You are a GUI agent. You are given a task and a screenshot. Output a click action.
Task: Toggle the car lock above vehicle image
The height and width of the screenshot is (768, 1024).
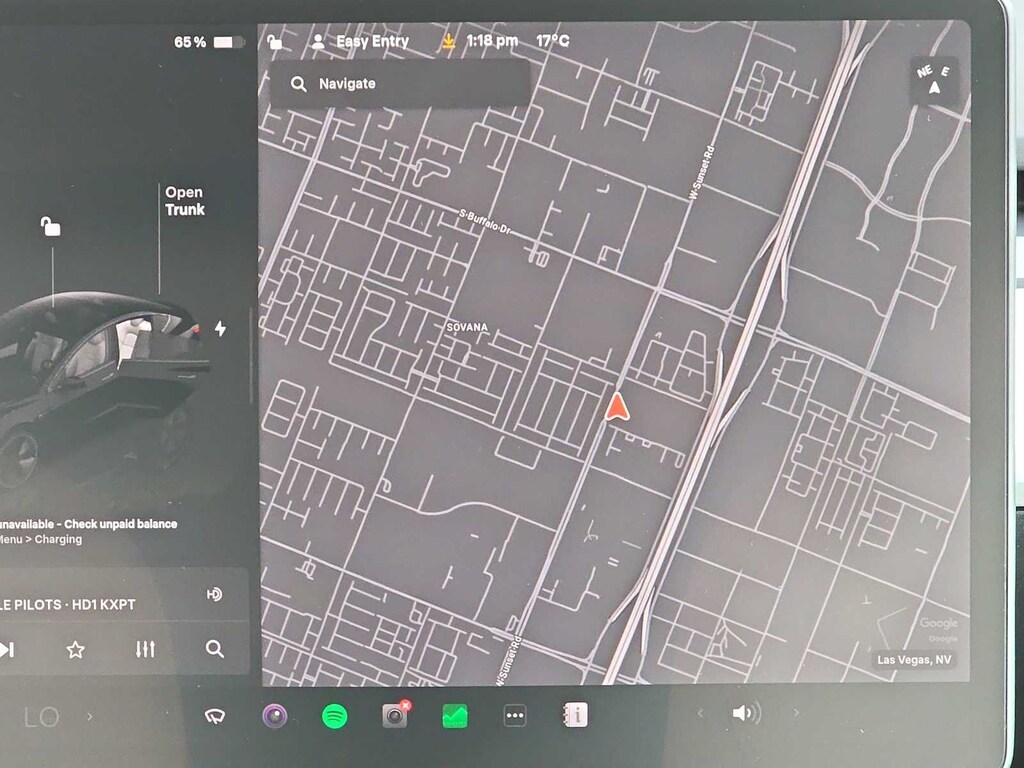point(50,227)
